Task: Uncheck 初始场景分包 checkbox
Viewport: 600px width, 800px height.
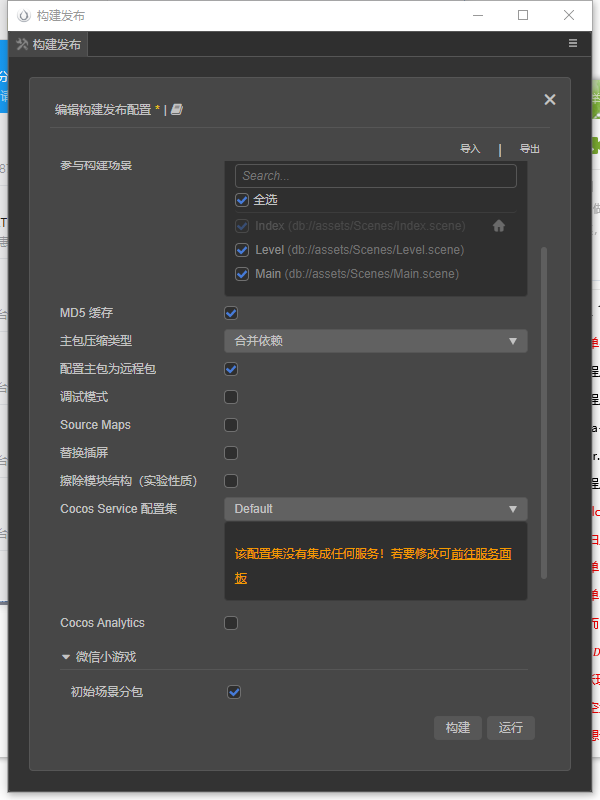Action: (234, 692)
